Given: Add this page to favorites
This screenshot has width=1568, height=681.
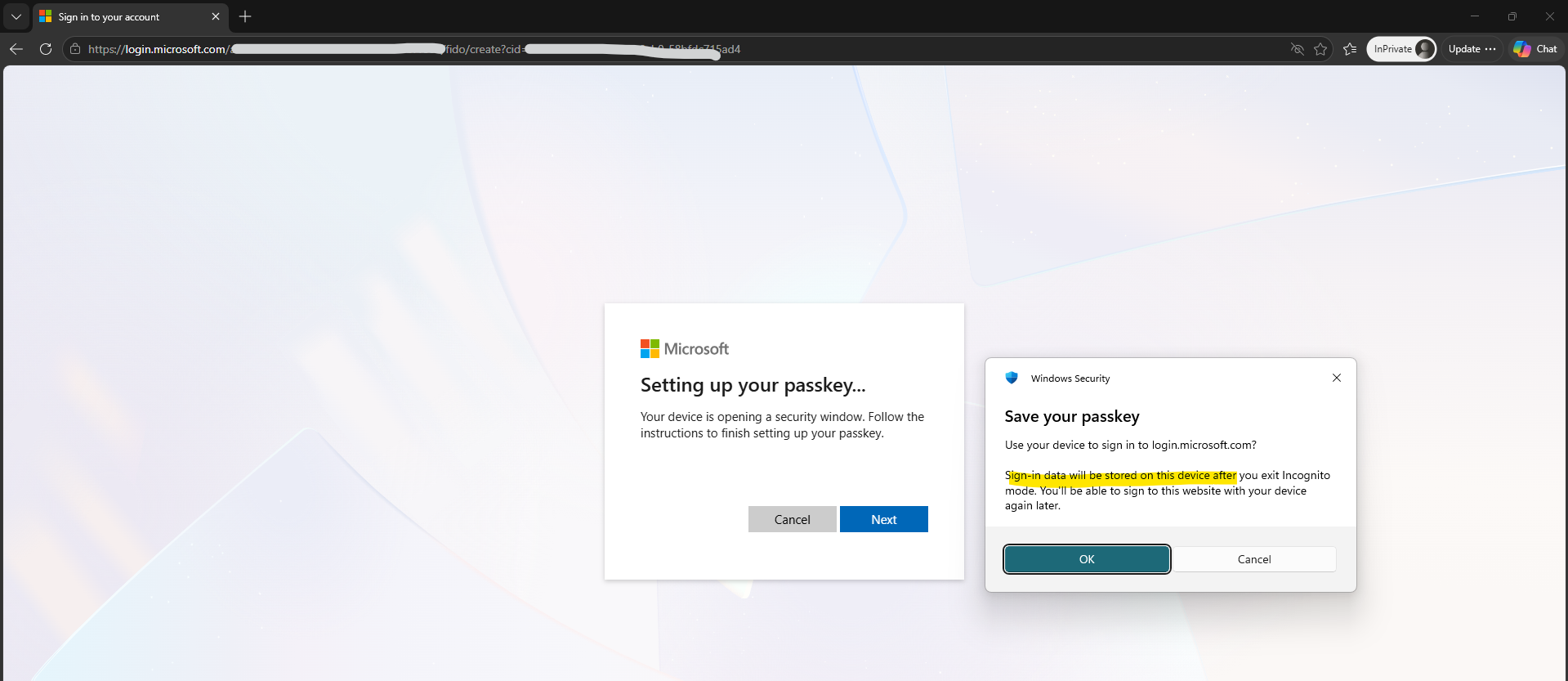Looking at the screenshot, I should pos(1320,49).
